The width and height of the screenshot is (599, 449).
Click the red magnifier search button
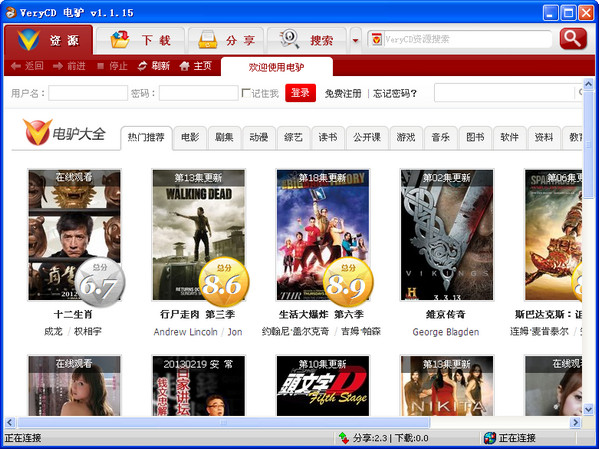point(573,39)
